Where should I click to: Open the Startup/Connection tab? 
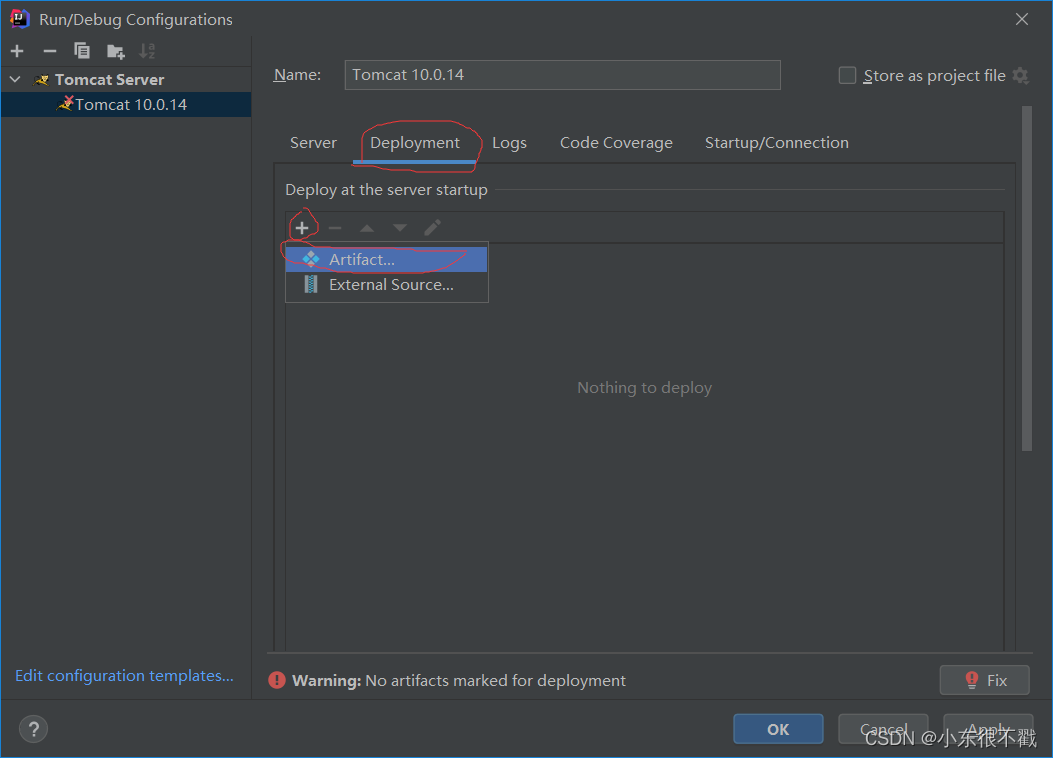[x=776, y=143]
